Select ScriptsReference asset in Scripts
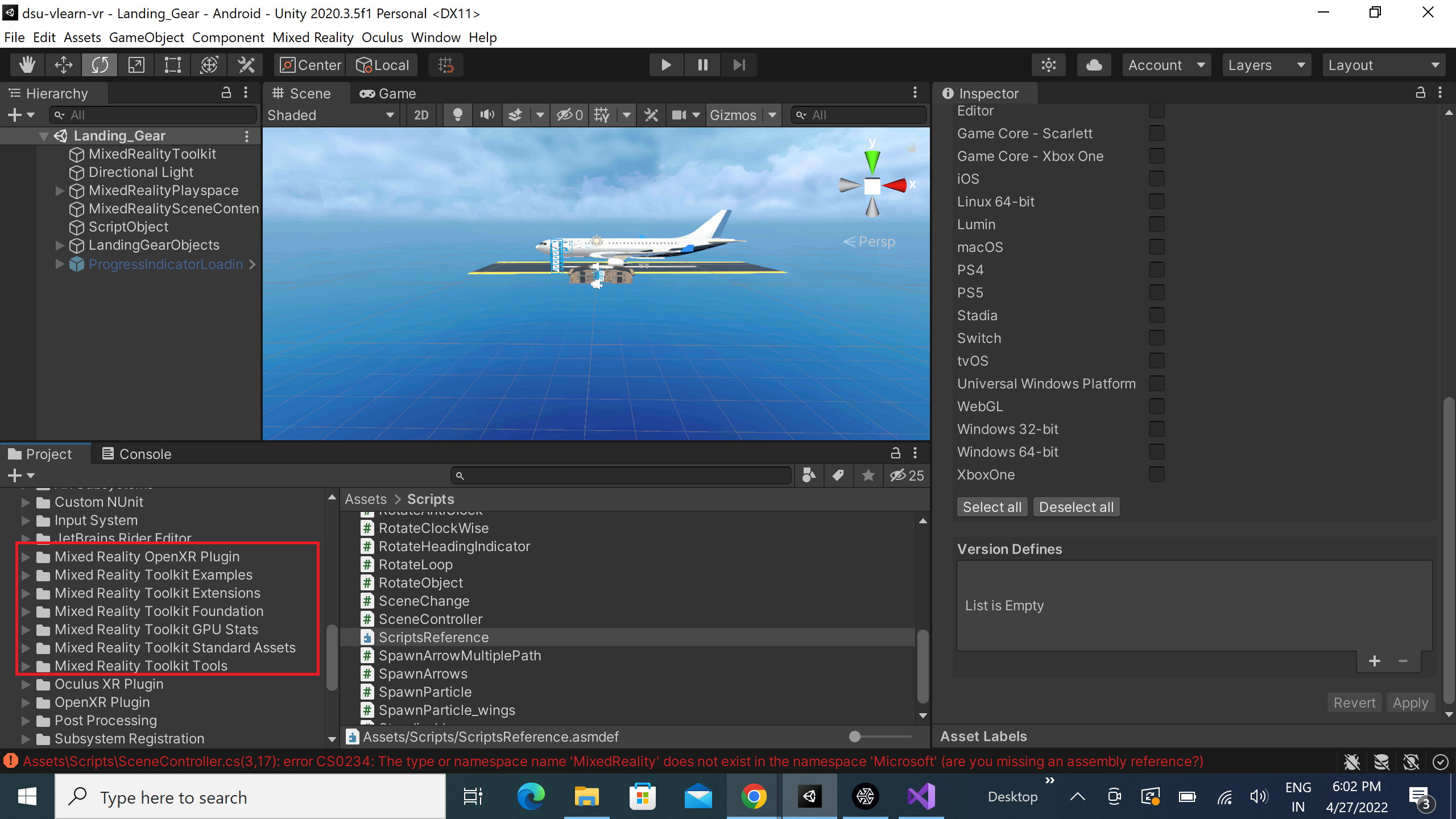This screenshot has height=819, width=1456. tap(627, 637)
